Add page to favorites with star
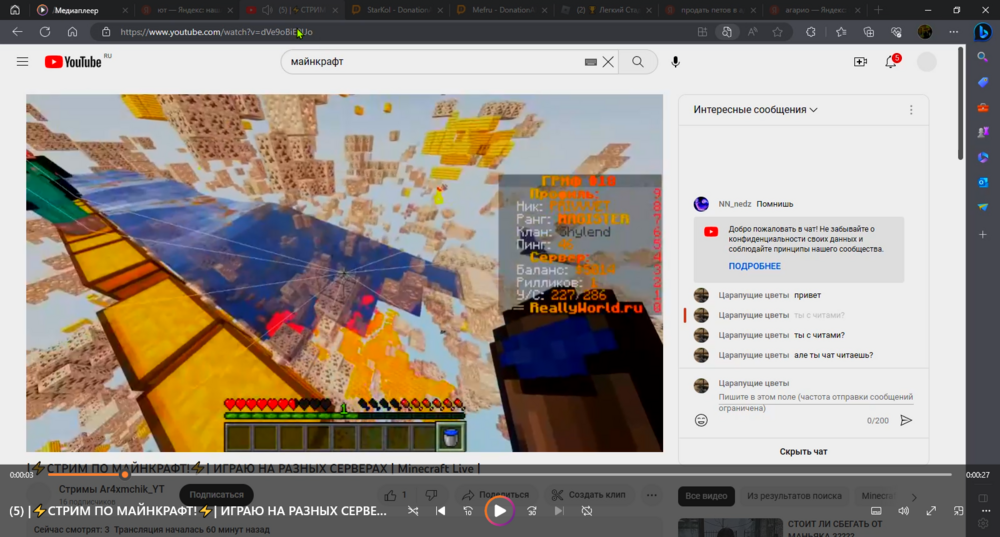 [x=777, y=32]
